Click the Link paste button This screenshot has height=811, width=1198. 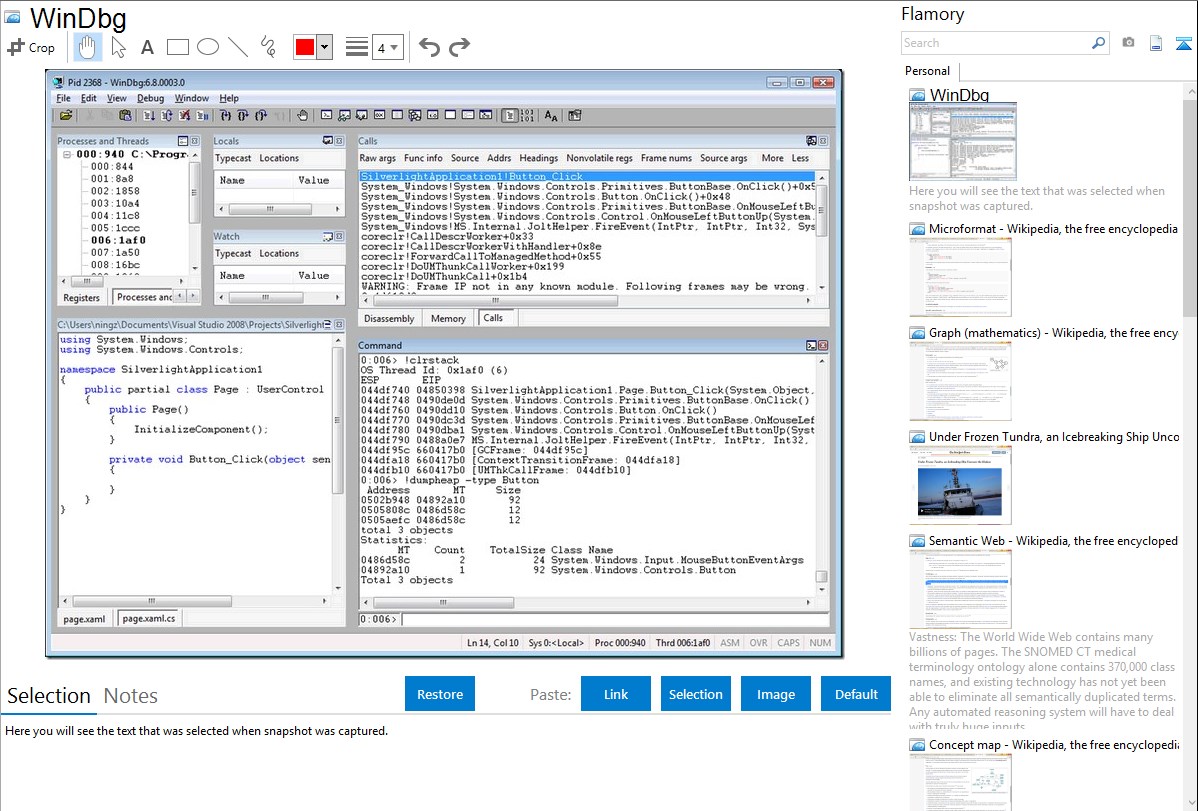616,694
